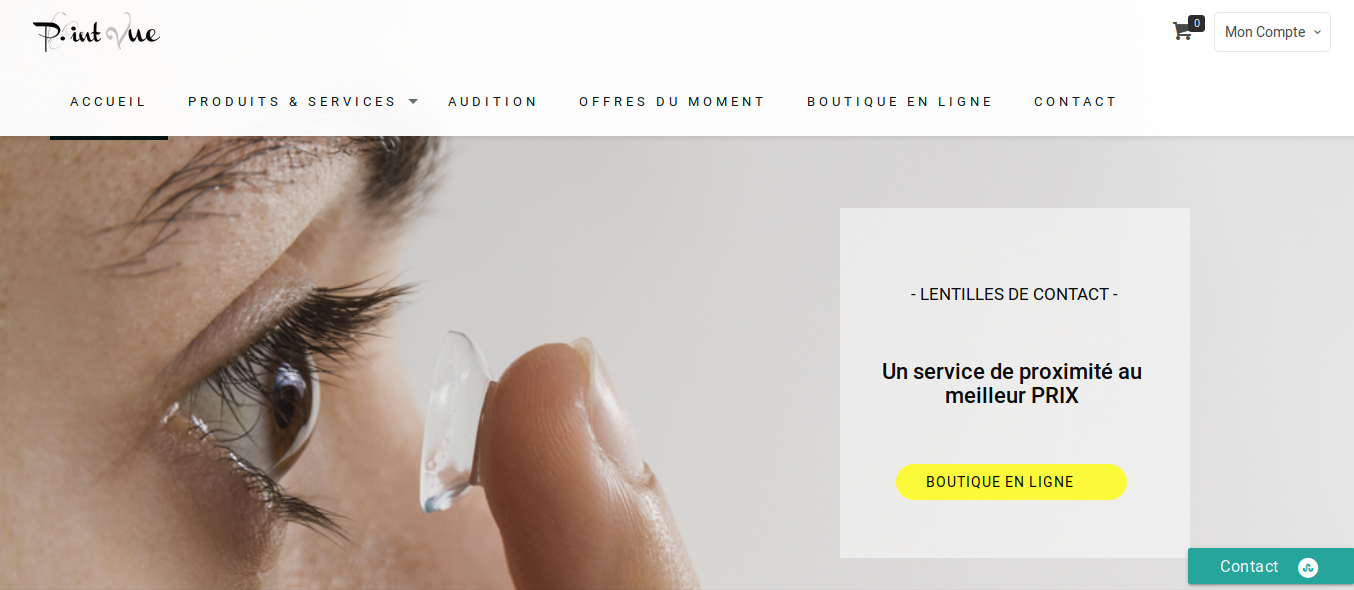Open the teal Contact chat button
Viewport: 1354px width, 590px height.
pos(1271,566)
